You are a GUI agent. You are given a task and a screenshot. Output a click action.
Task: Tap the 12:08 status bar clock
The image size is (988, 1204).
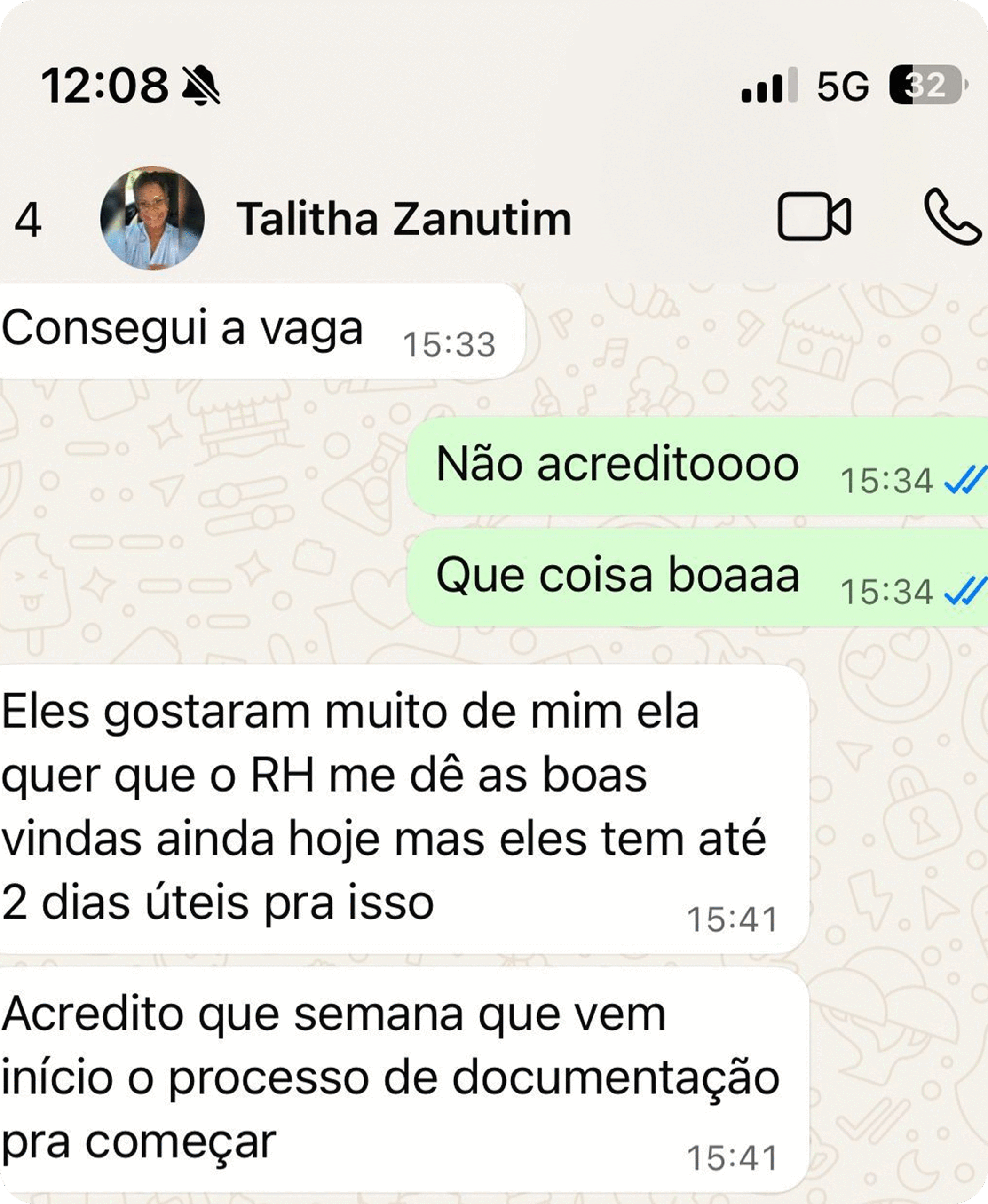pyautogui.click(x=105, y=86)
